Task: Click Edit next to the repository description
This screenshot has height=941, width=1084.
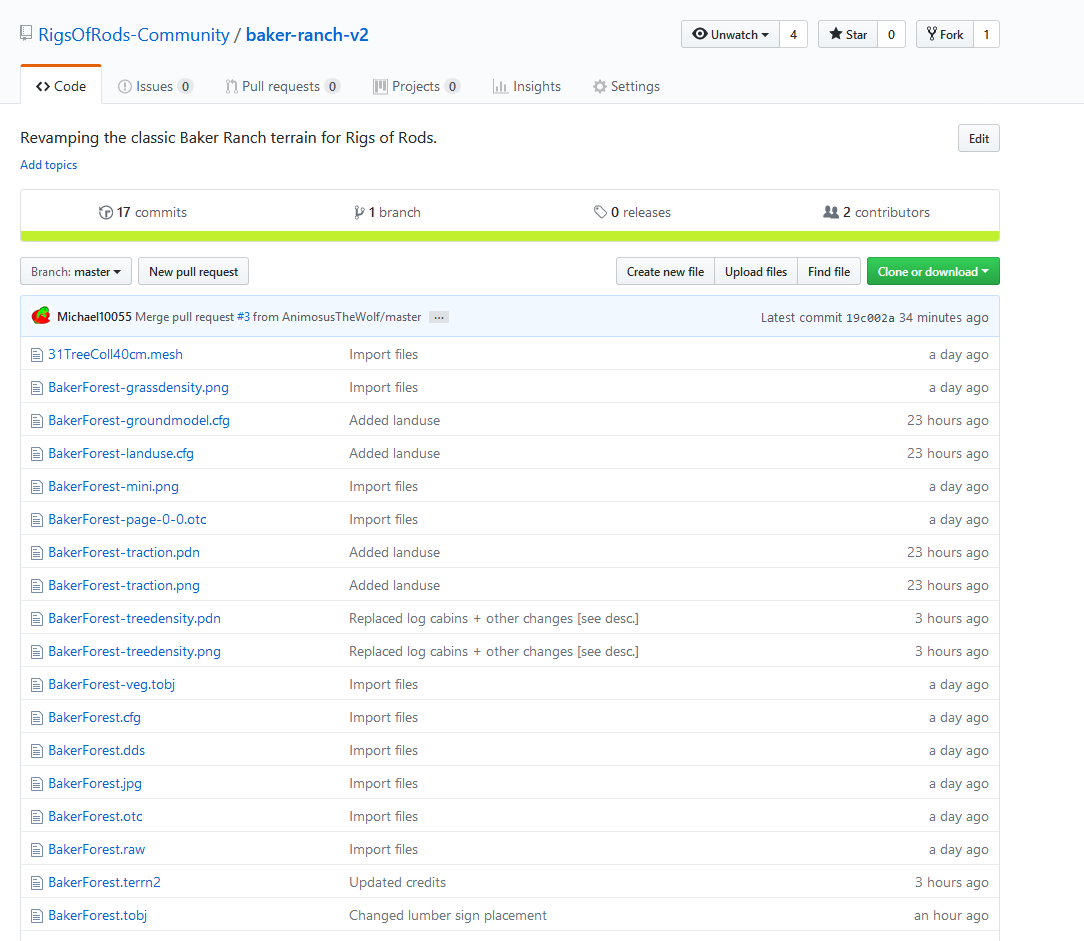Action: tap(978, 138)
